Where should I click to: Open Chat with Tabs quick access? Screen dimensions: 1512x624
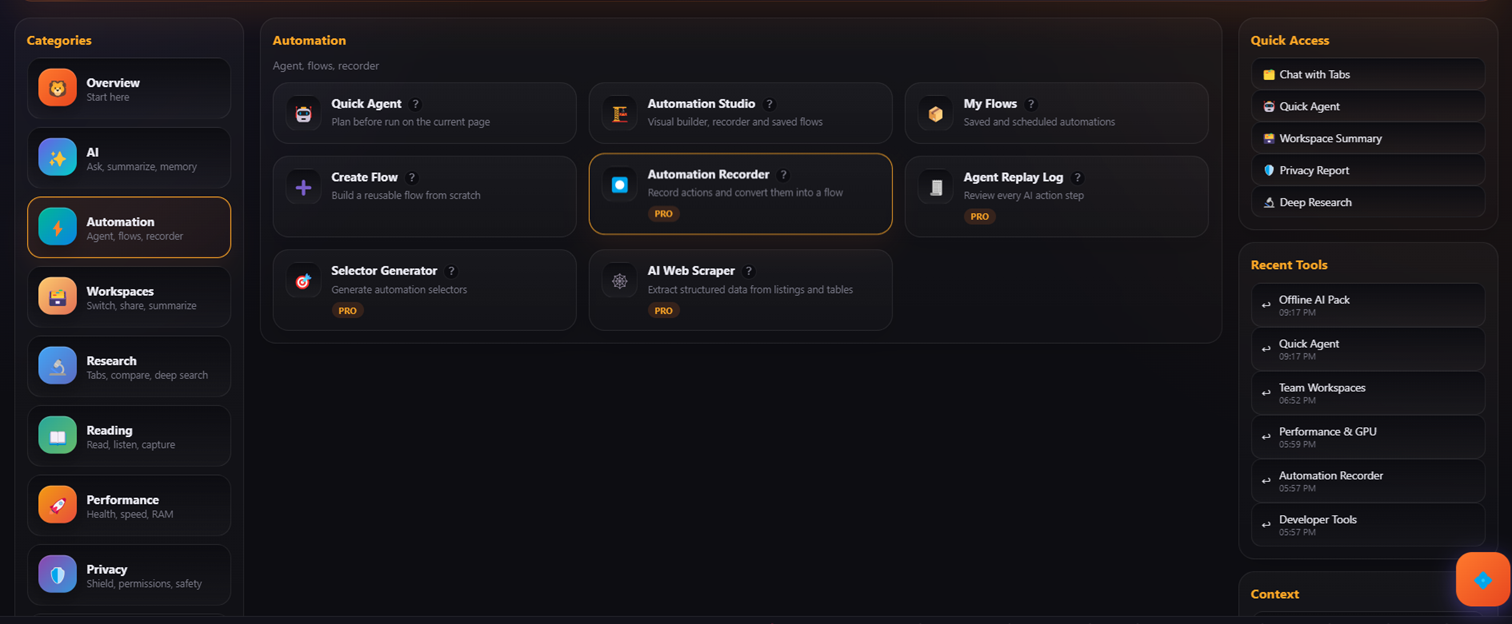click(1368, 74)
